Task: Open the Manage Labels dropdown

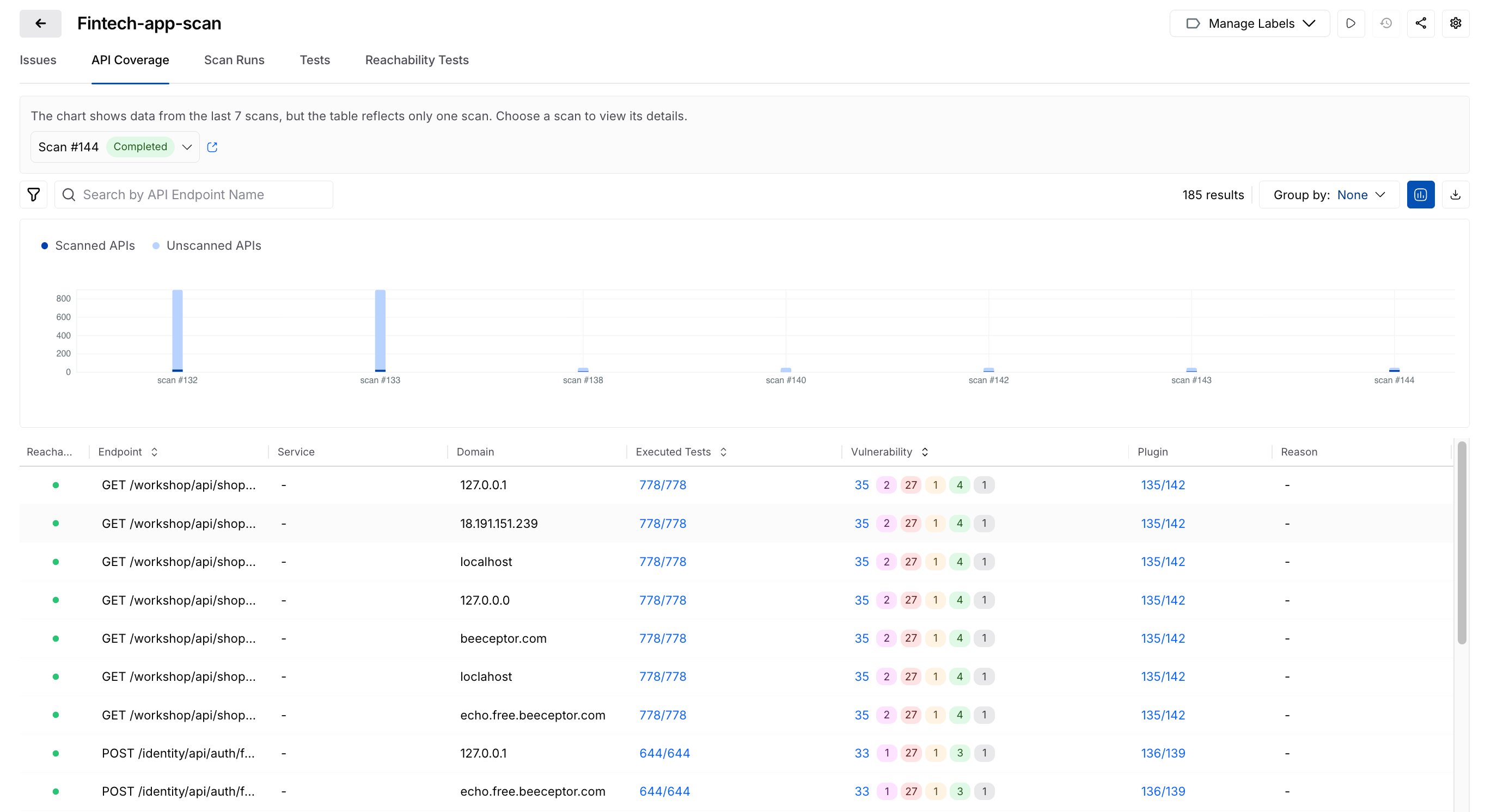Action: click(x=1250, y=23)
